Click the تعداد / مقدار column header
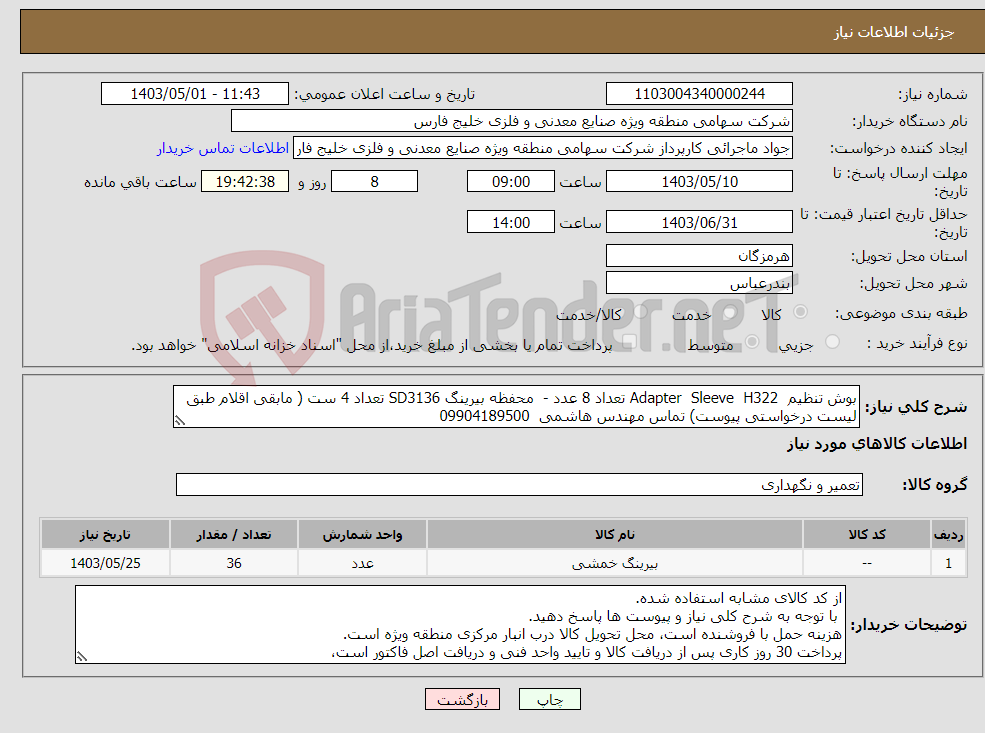This screenshot has width=985, height=733. (x=234, y=535)
